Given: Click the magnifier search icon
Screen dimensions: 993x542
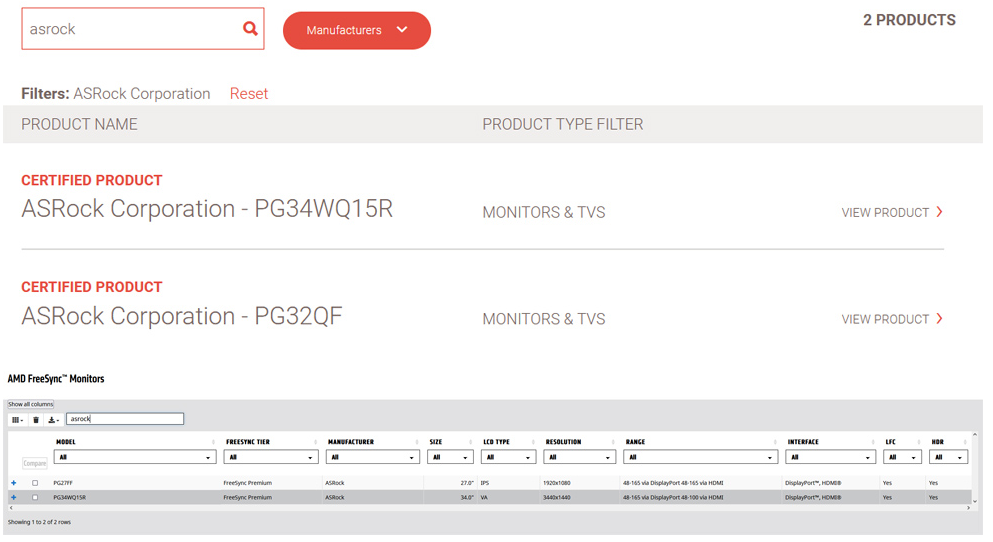Looking at the screenshot, I should pyautogui.click(x=250, y=28).
